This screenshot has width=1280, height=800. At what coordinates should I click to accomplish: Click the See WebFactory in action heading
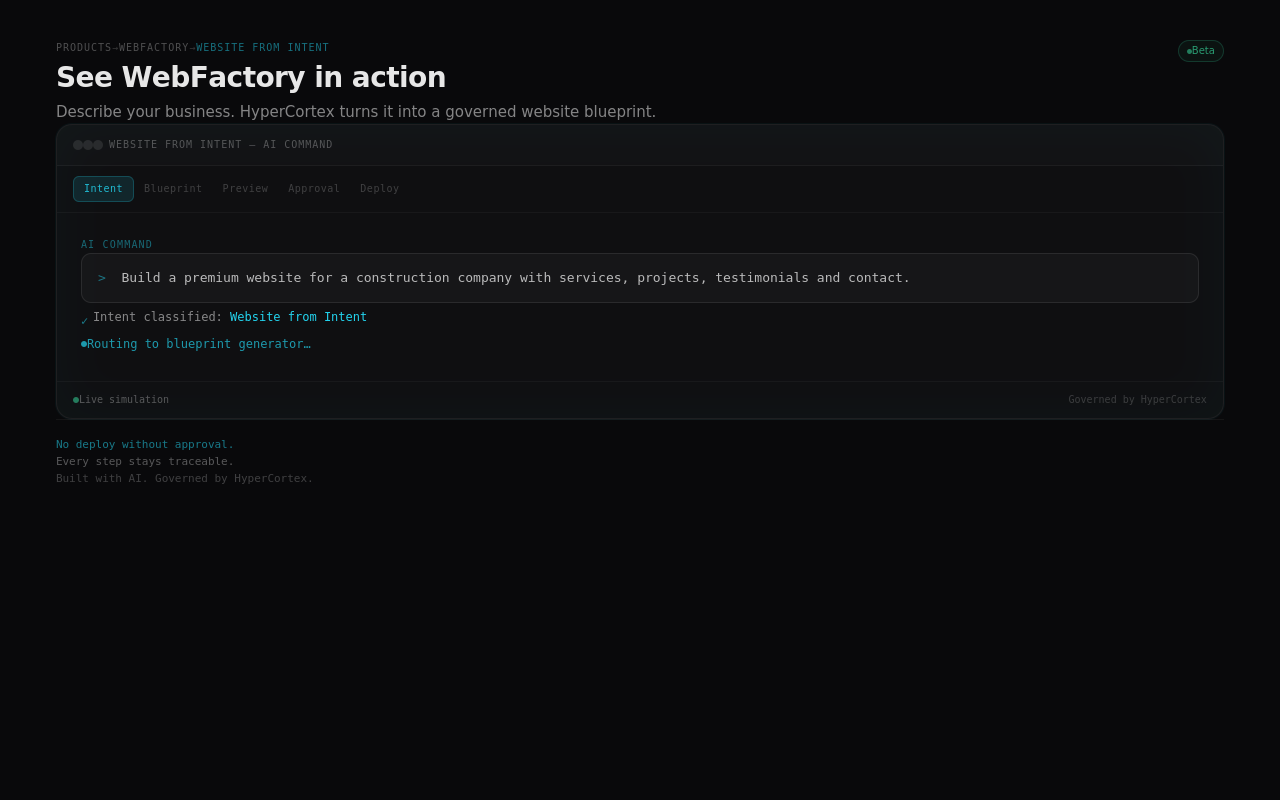pos(251,77)
